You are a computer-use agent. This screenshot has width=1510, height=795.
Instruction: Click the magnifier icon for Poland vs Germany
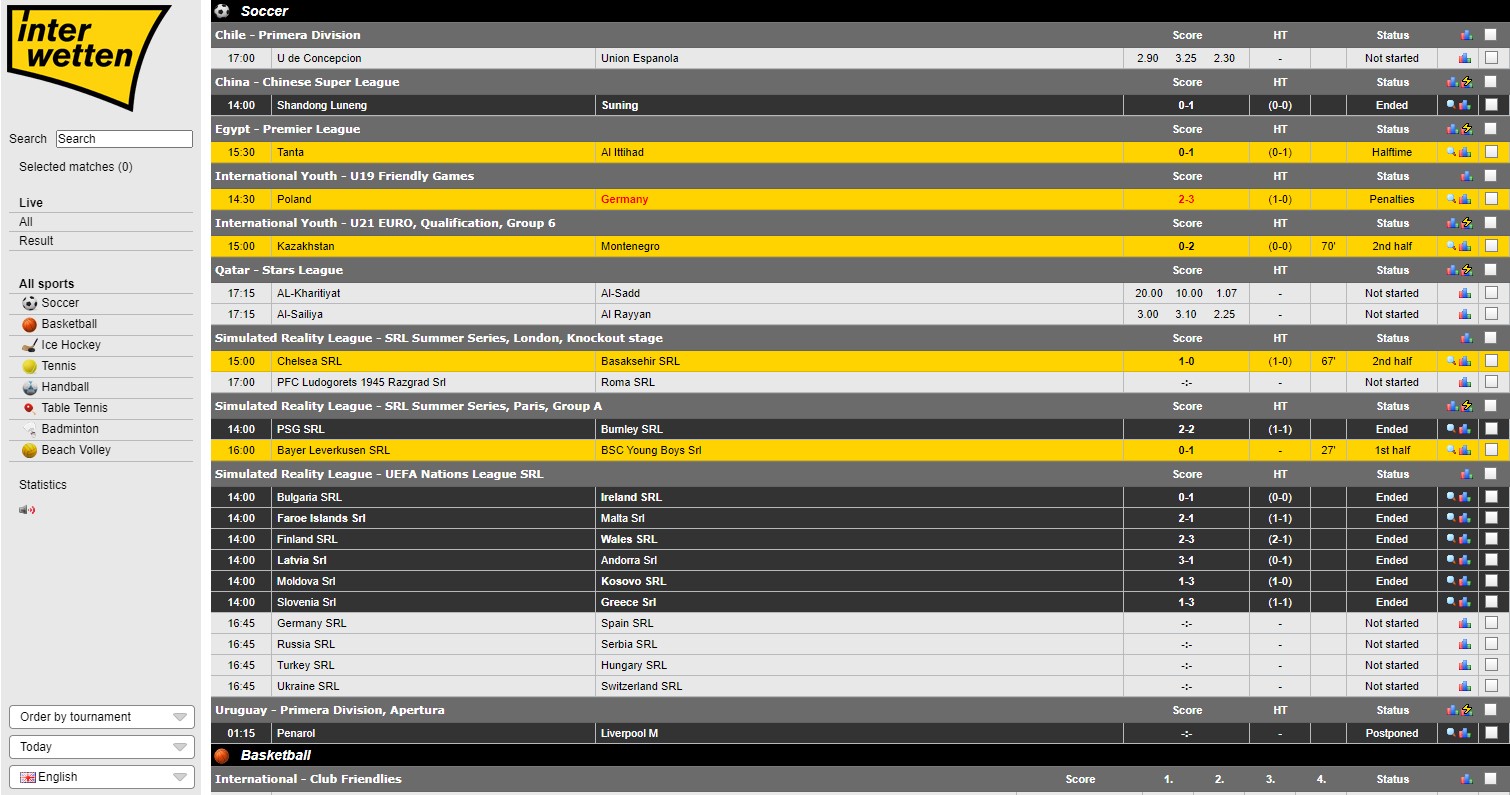point(1451,199)
